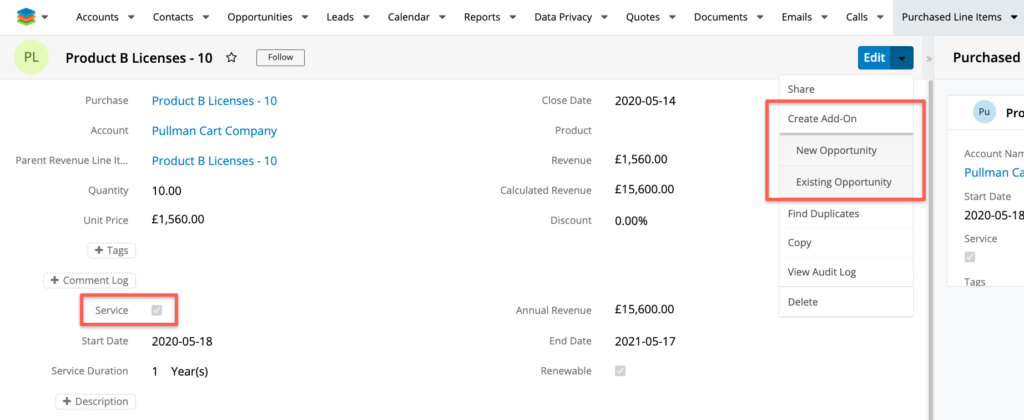
Task: Click Close Date value 2020-05-14
Action: [x=644, y=101]
